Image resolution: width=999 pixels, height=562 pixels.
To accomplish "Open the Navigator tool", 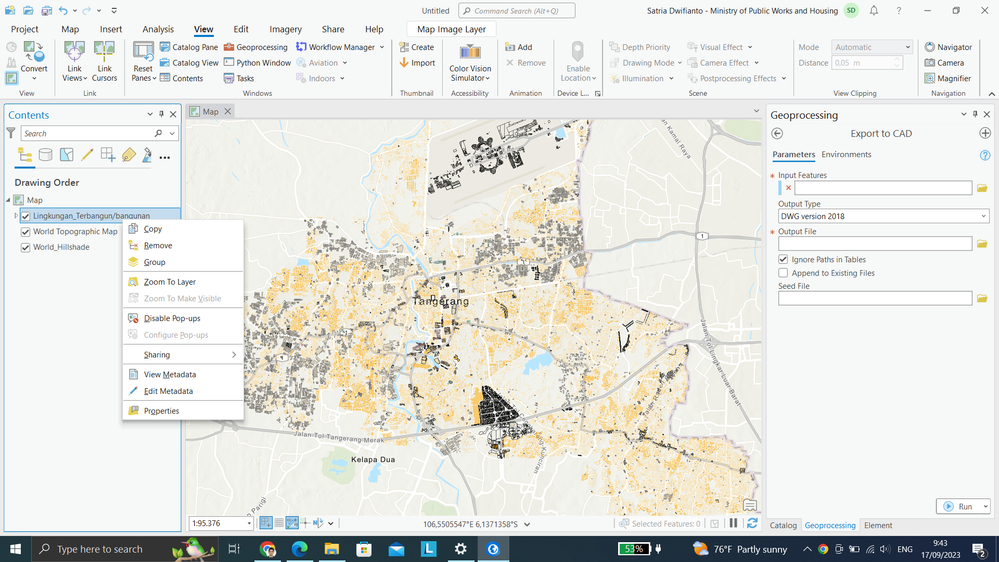I will click(948, 47).
